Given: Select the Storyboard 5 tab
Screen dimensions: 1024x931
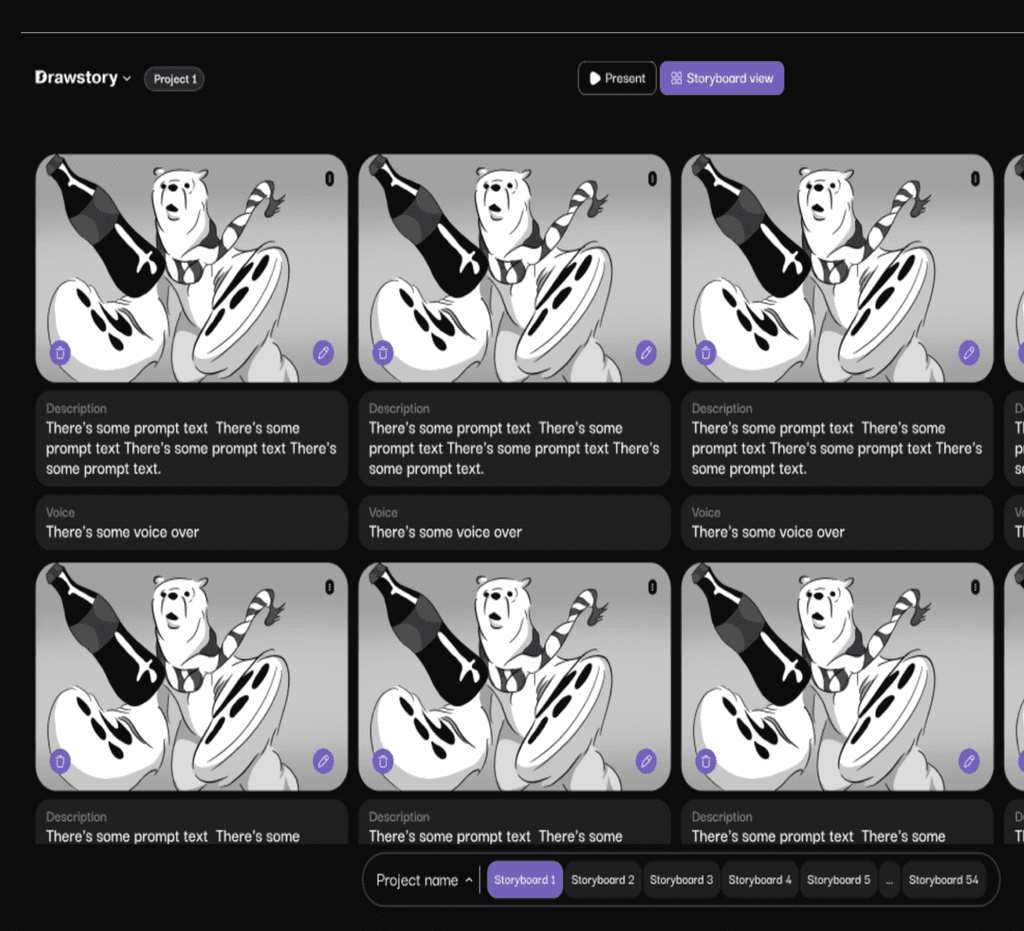Looking at the screenshot, I should click(839, 880).
